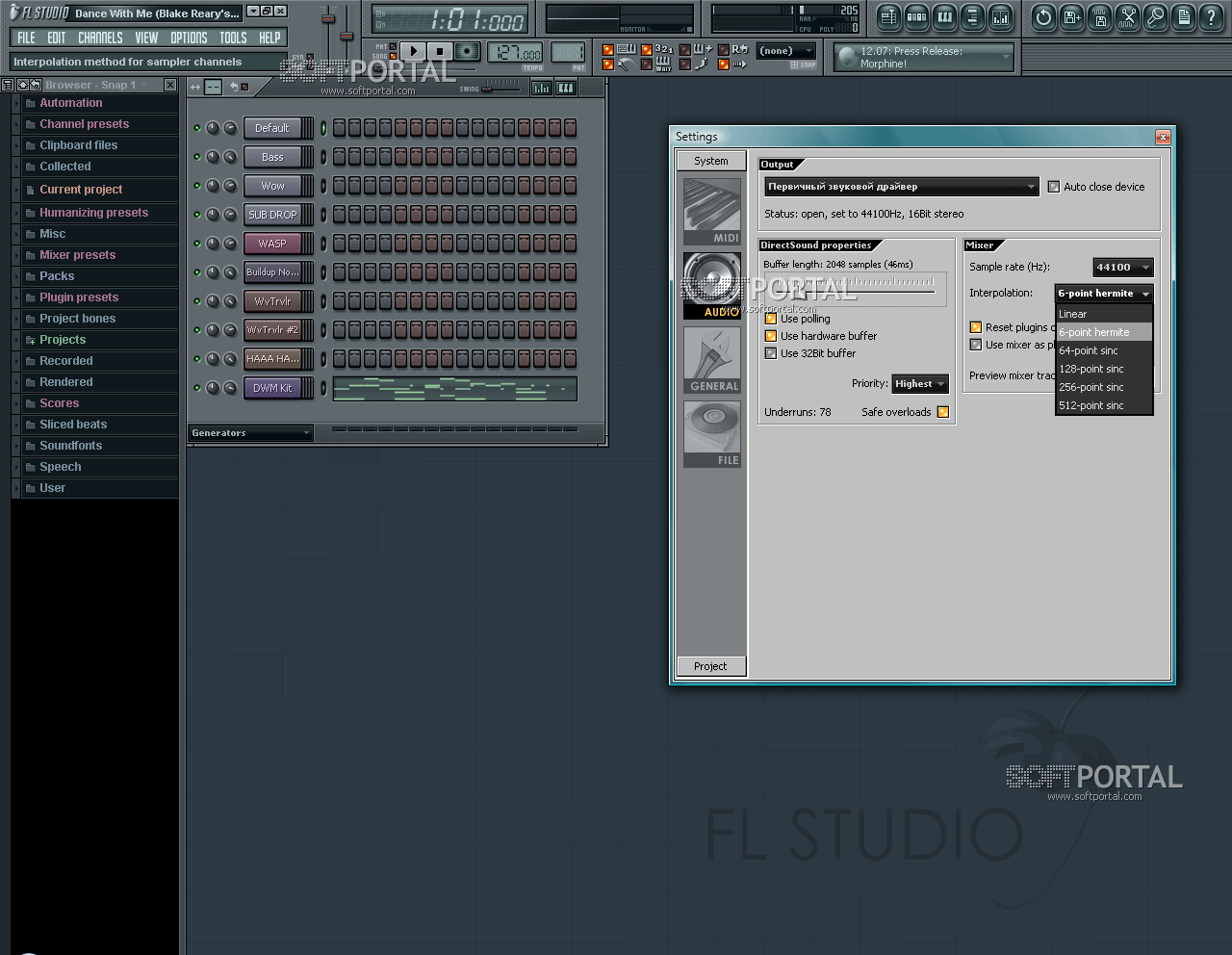The height and width of the screenshot is (955, 1232).
Task: Click the typing keyboard to piano icon
Action: (627, 49)
